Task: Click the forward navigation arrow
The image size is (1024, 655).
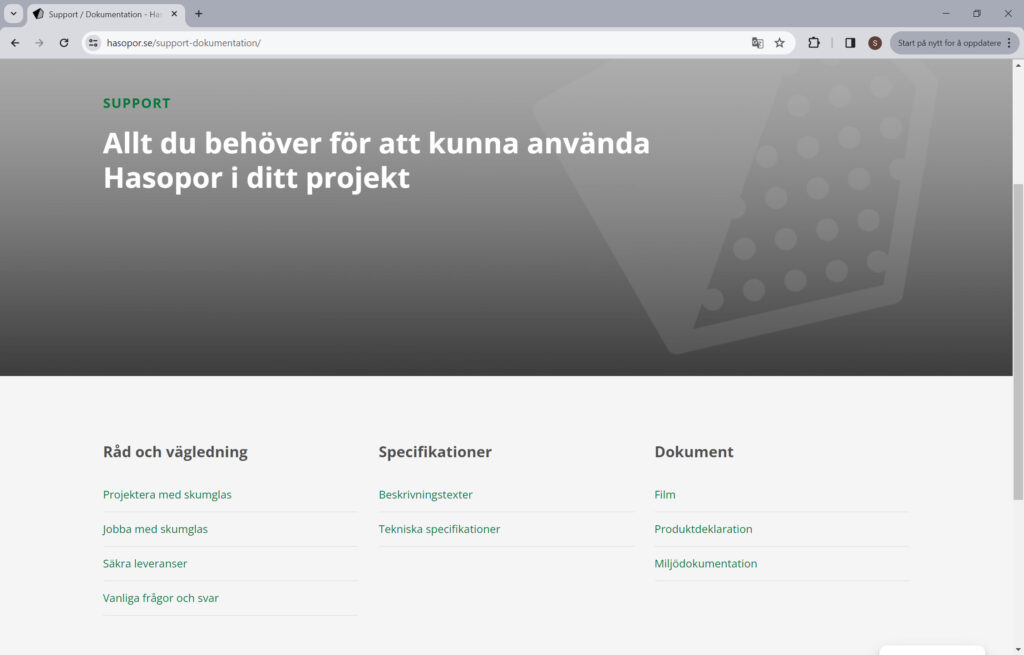Action: pyautogui.click(x=39, y=43)
